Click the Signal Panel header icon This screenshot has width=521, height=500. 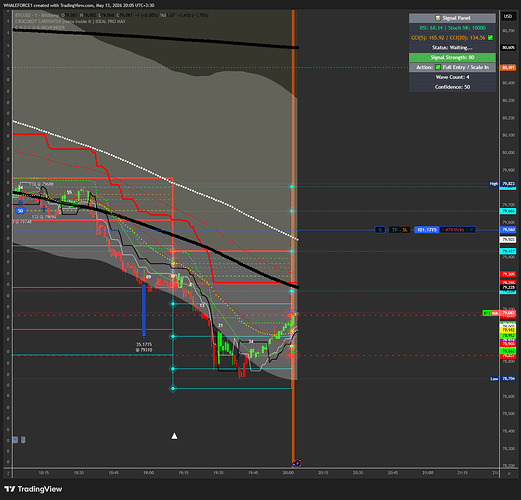coord(438,18)
